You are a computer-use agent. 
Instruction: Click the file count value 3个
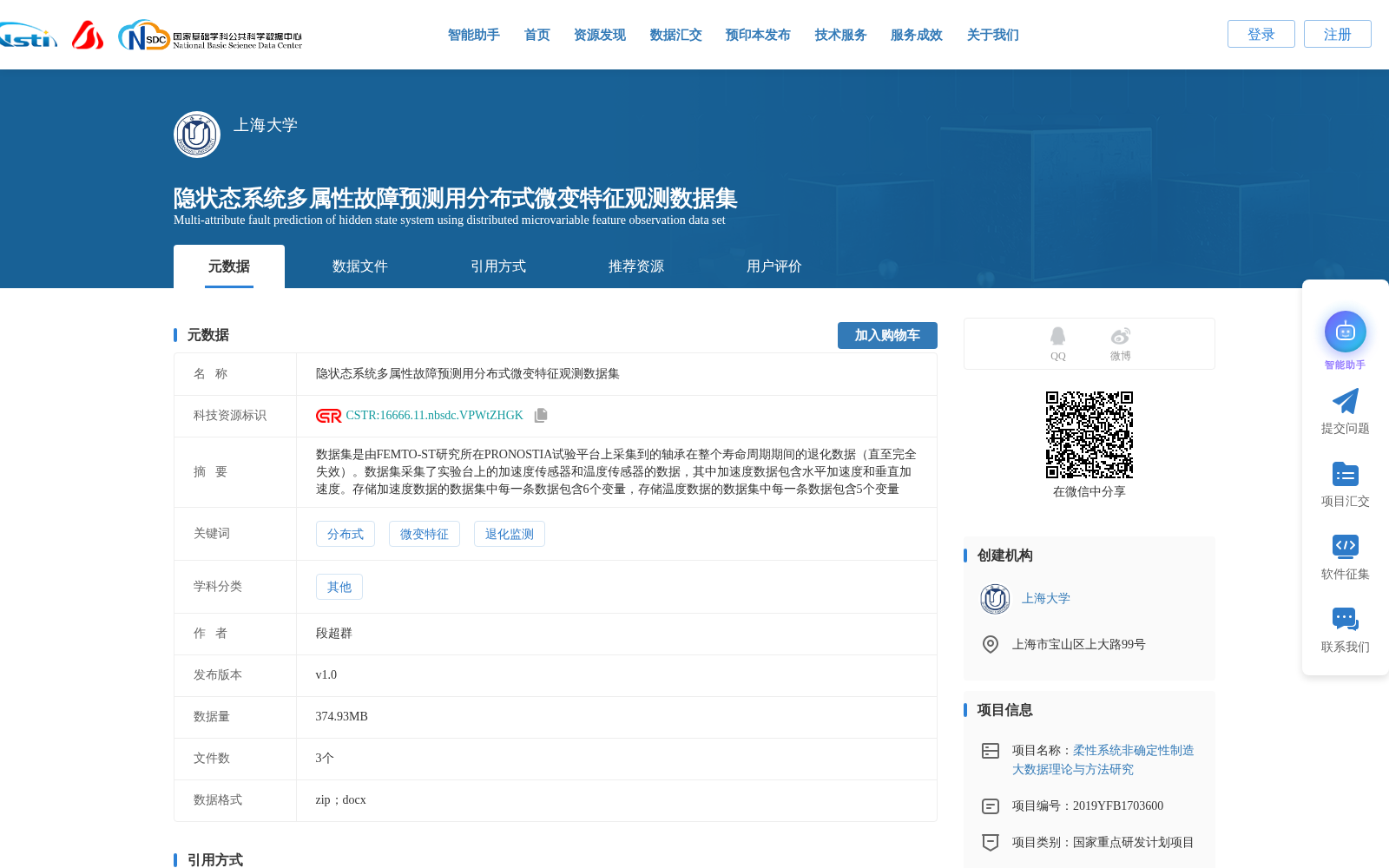point(325,759)
